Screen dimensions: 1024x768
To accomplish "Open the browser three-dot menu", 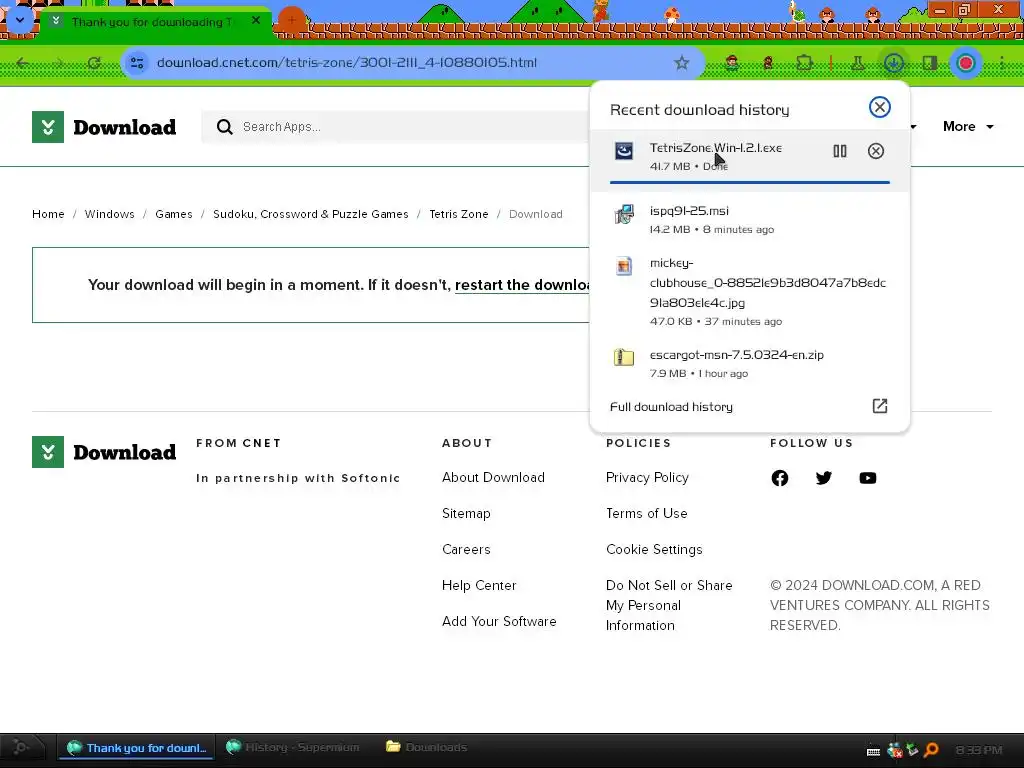I will point(1001,63).
